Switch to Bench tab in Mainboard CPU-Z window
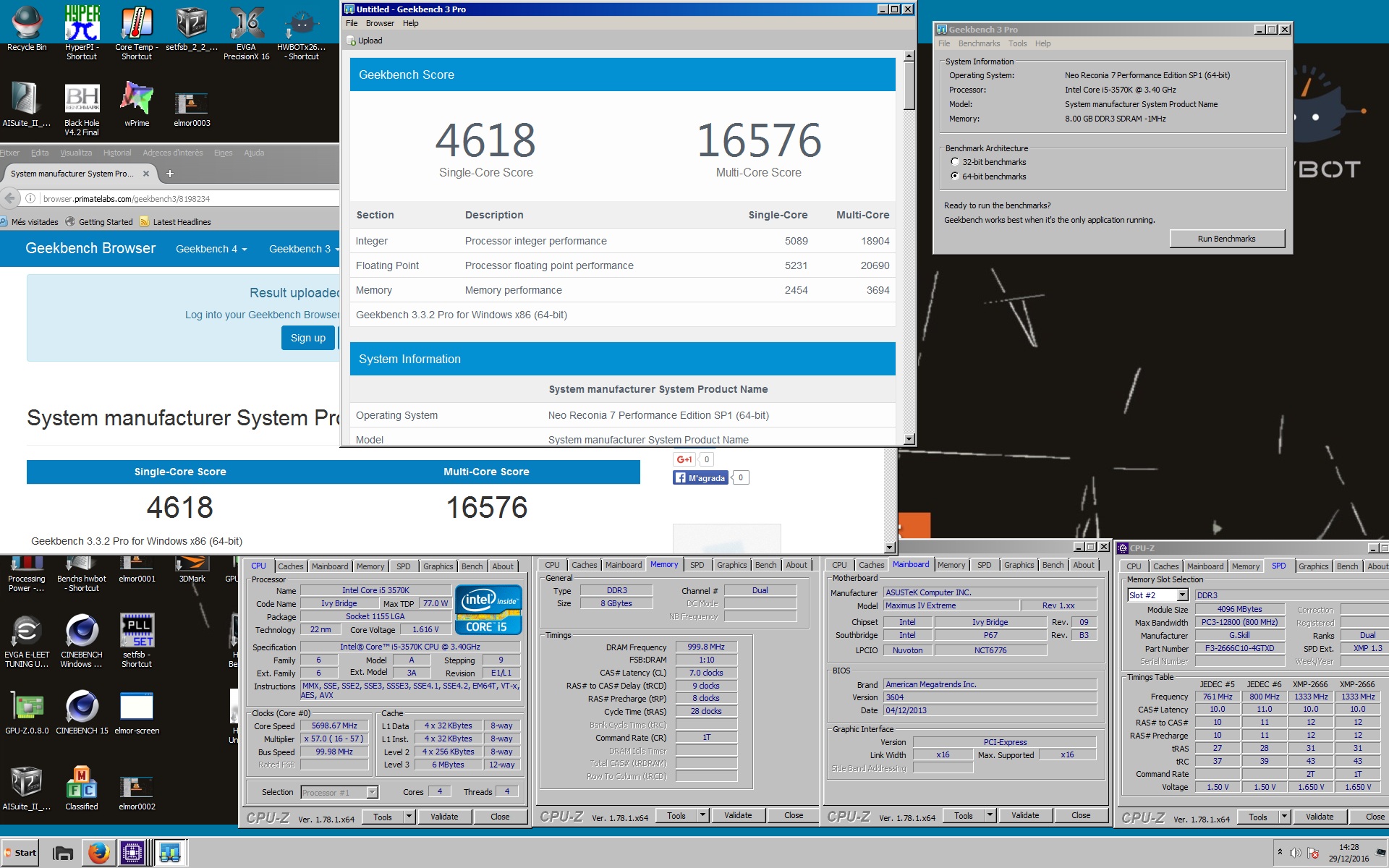Image resolution: width=1389 pixels, height=868 pixels. point(1053,565)
